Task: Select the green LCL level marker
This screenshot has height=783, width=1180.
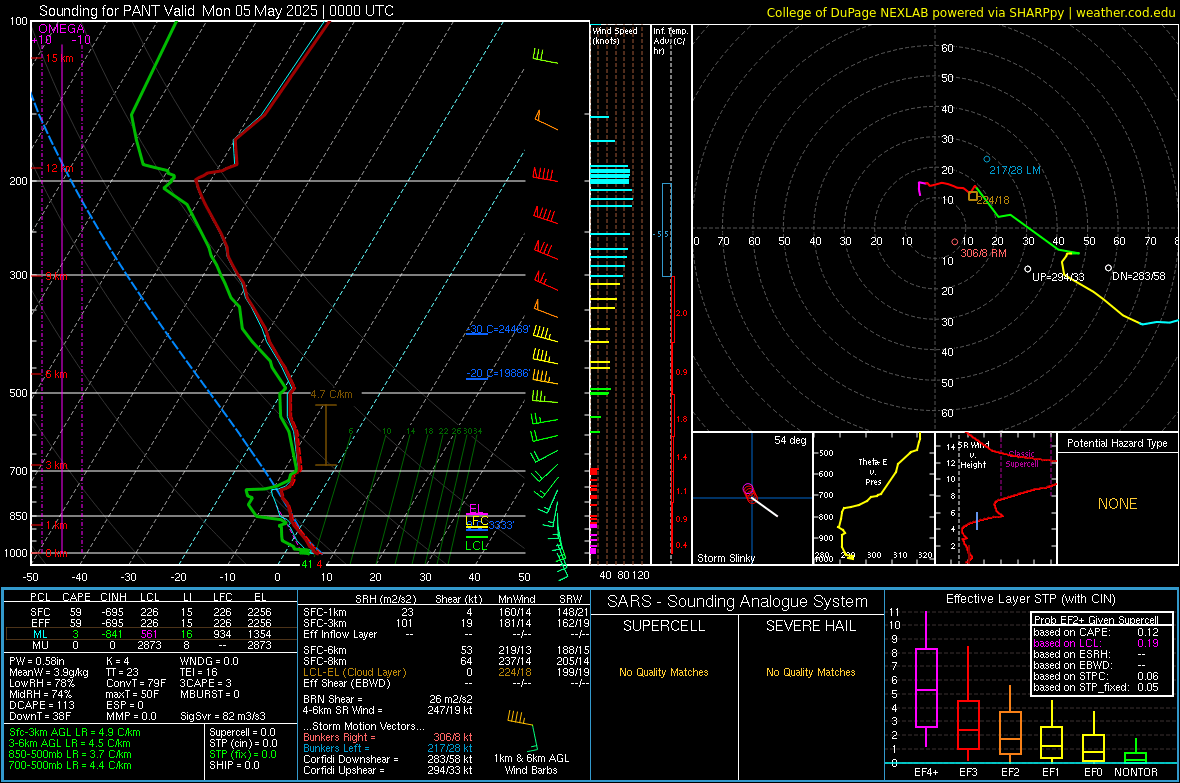Action: pyautogui.click(x=476, y=546)
